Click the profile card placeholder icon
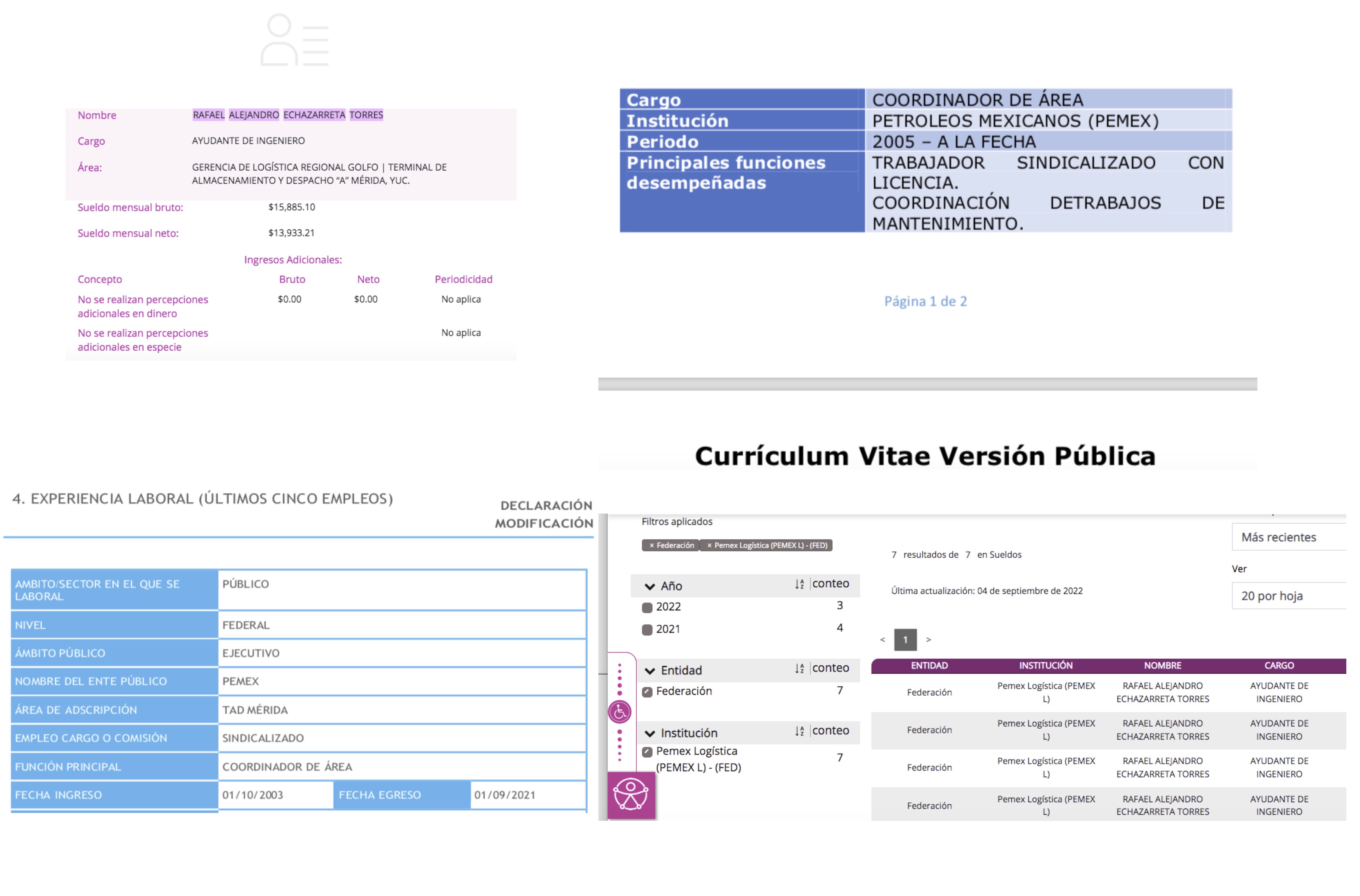 point(295,40)
